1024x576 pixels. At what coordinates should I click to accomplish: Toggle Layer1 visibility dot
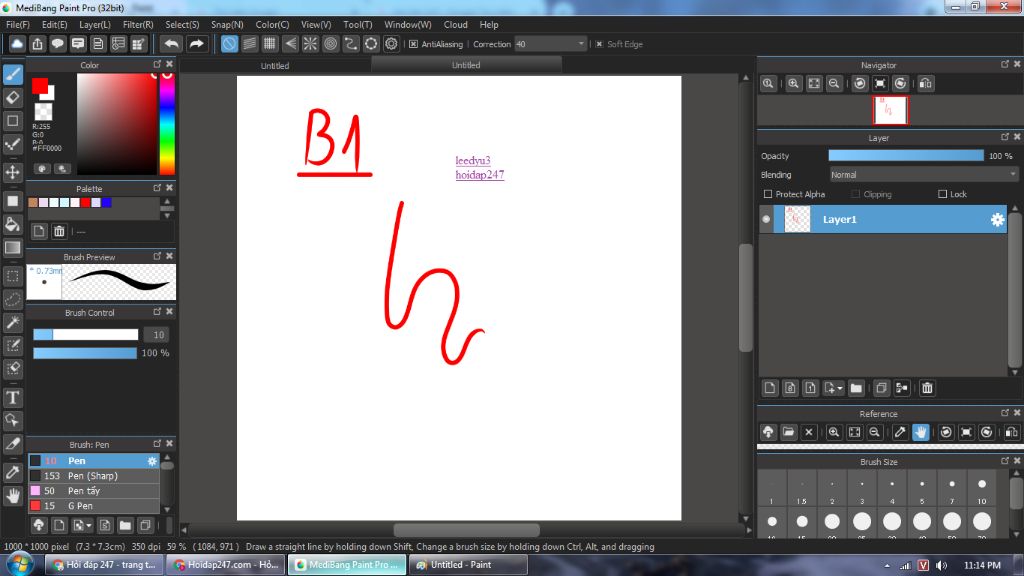[766, 219]
